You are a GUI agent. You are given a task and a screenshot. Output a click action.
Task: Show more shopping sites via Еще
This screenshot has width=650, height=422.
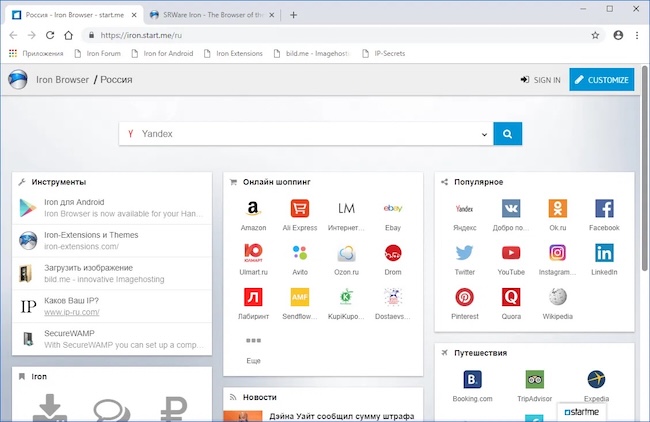(x=253, y=349)
